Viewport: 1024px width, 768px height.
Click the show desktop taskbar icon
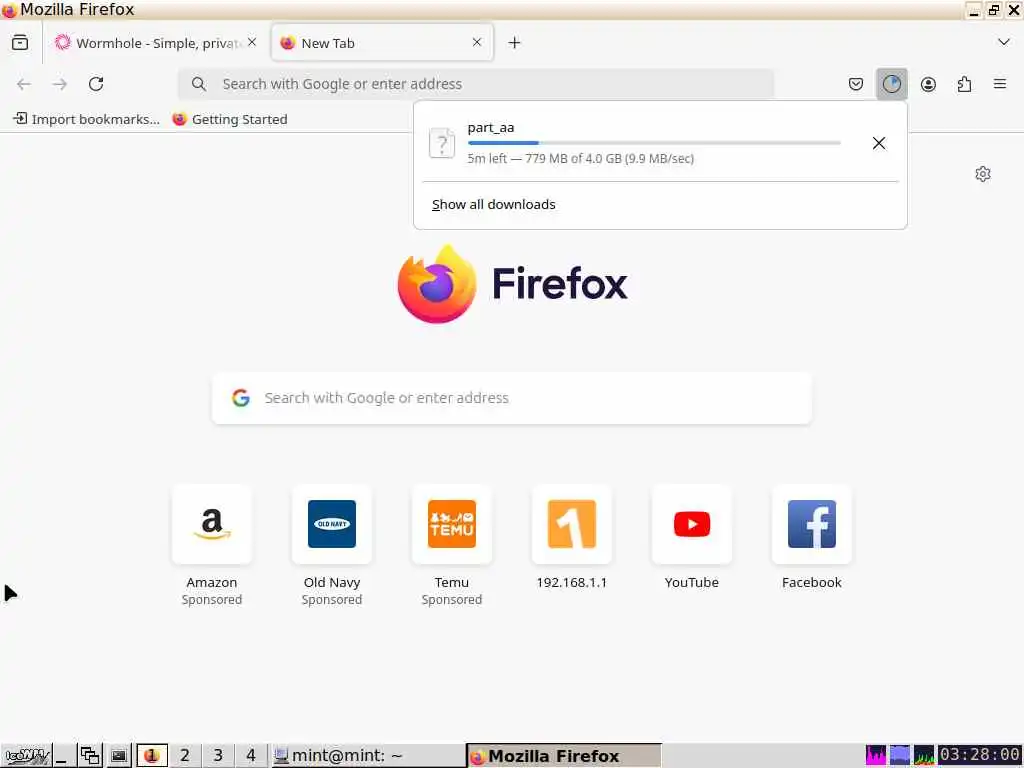(63, 756)
